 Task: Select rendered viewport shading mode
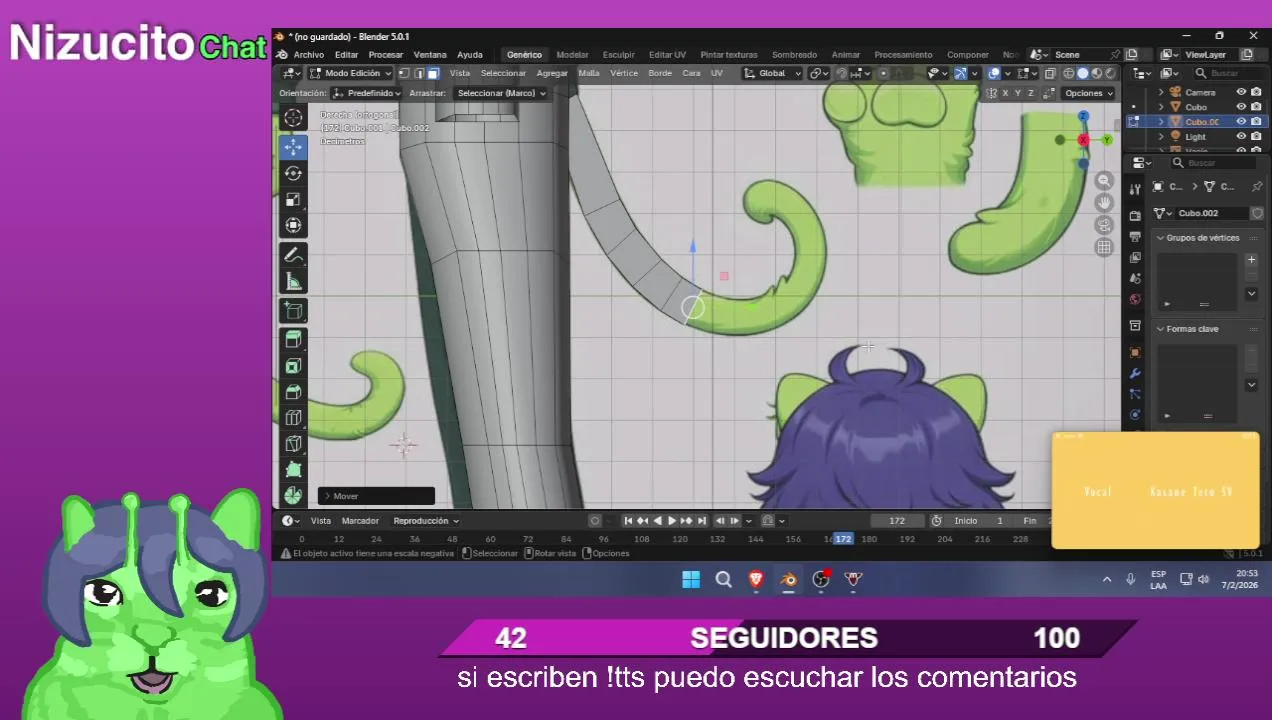click(x=1110, y=73)
